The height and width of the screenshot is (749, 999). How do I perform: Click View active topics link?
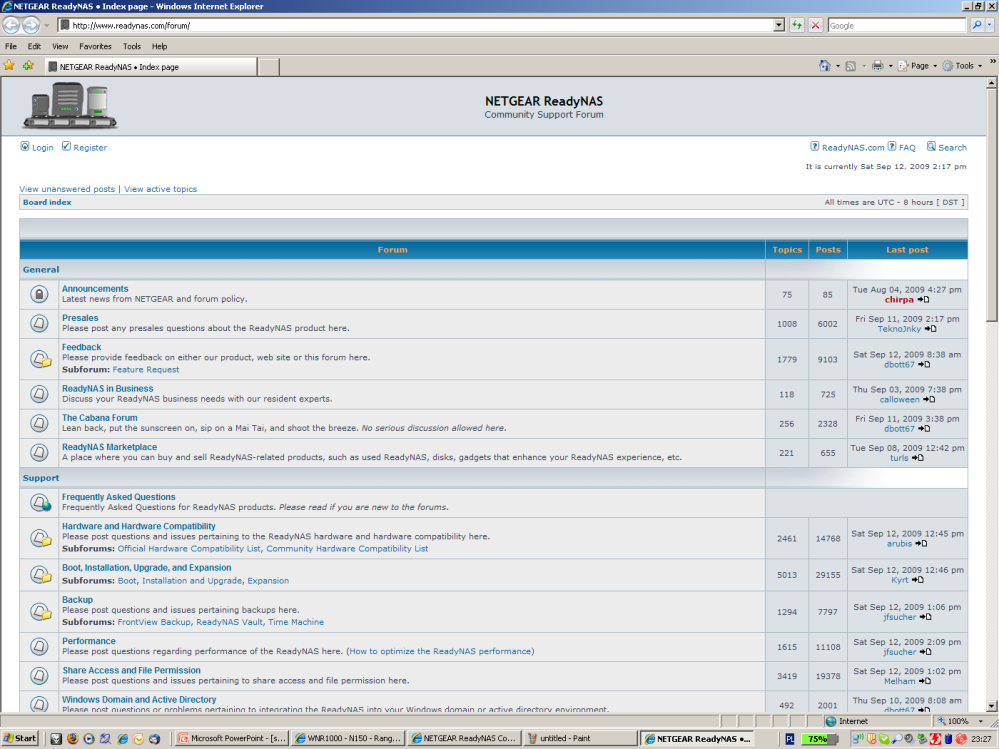[161, 189]
